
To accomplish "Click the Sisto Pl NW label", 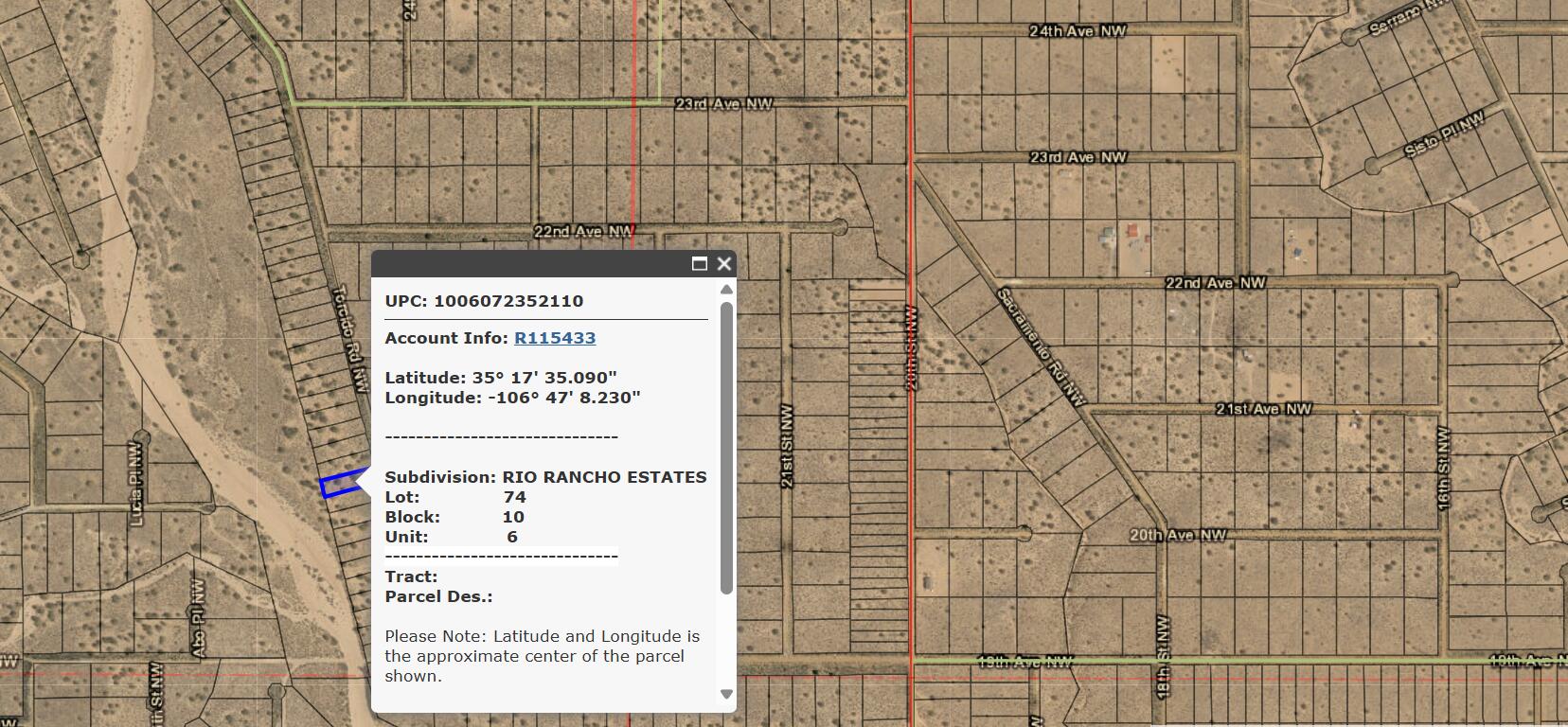I will pyautogui.click(x=1445, y=133).
